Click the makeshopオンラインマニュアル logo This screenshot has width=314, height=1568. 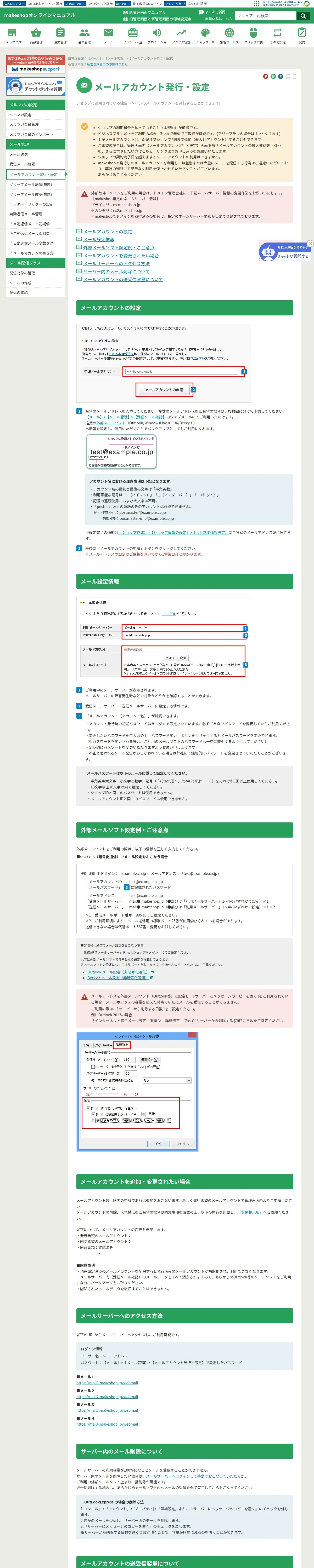coord(40,15)
